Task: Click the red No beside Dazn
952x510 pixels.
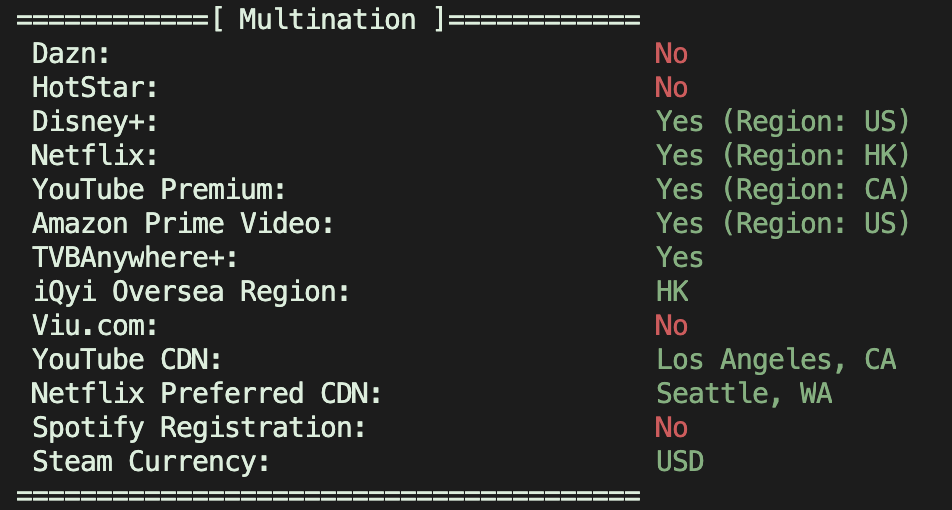Action: point(671,54)
